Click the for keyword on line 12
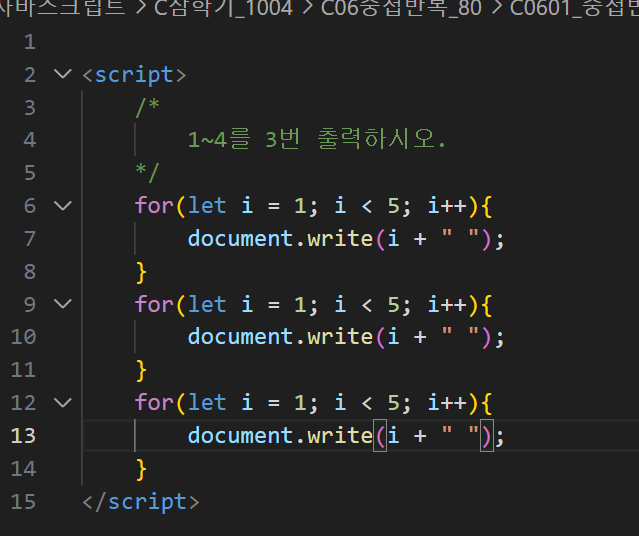The width and height of the screenshot is (639, 536). [x=154, y=402]
